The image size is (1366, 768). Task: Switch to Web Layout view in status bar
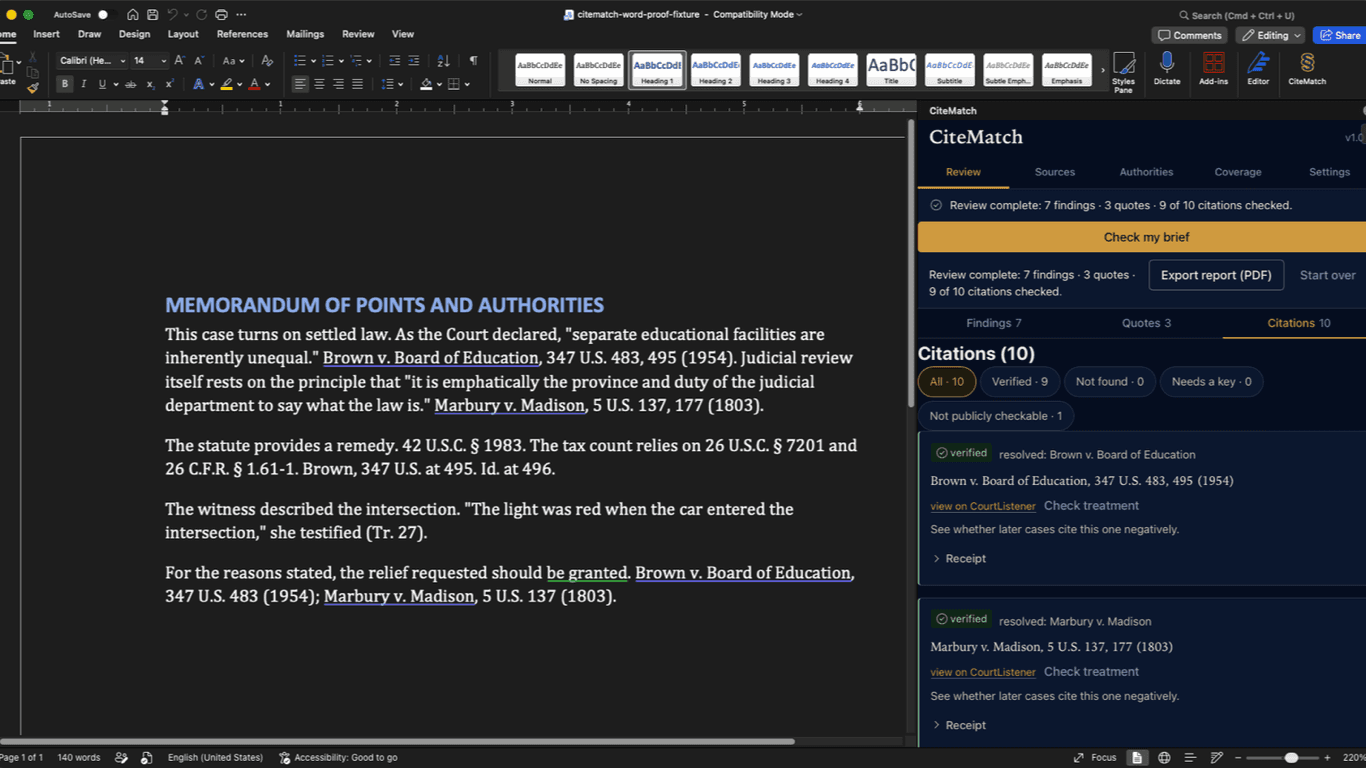(x=1164, y=758)
